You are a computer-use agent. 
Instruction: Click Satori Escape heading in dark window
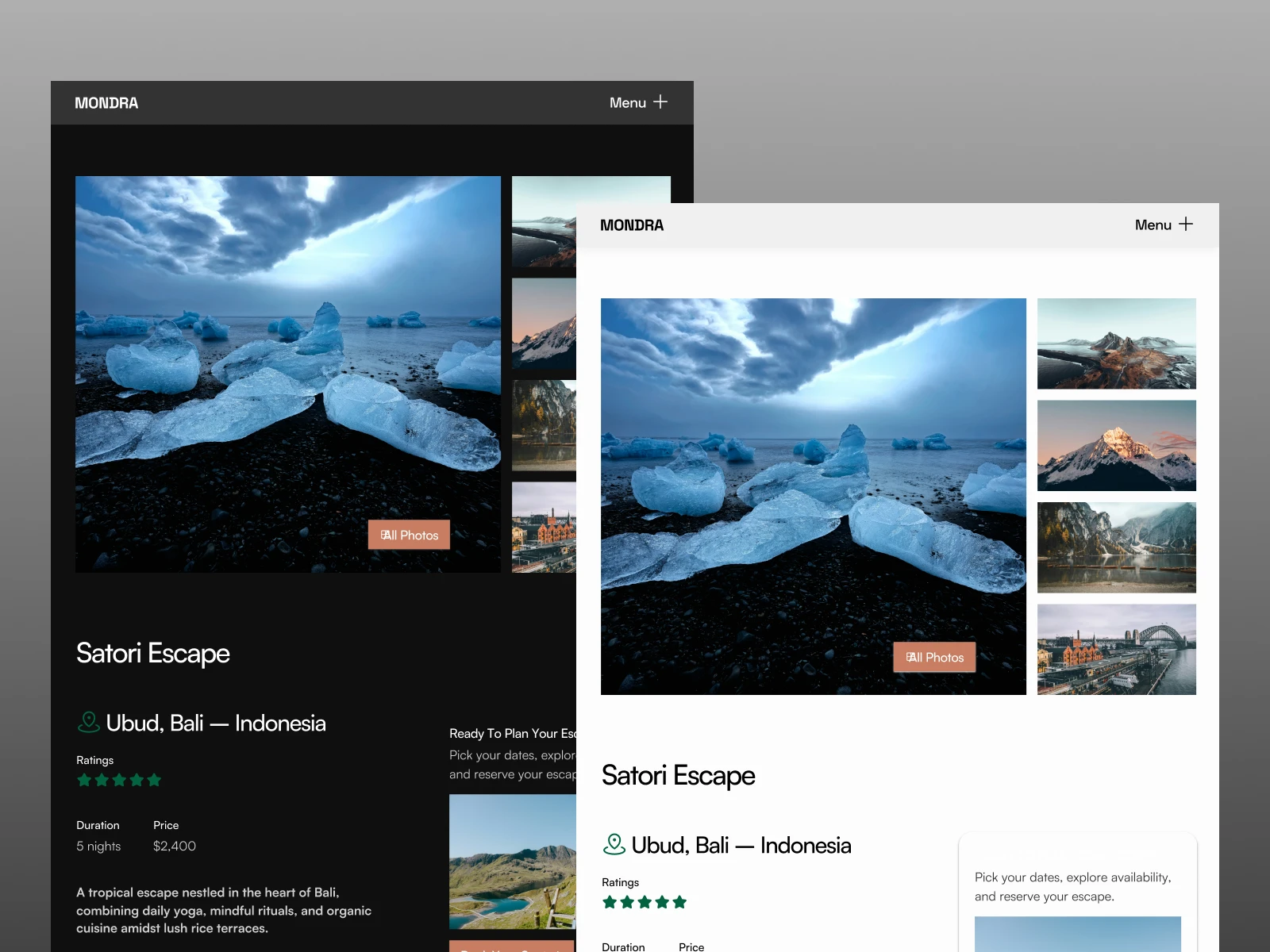(x=153, y=654)
